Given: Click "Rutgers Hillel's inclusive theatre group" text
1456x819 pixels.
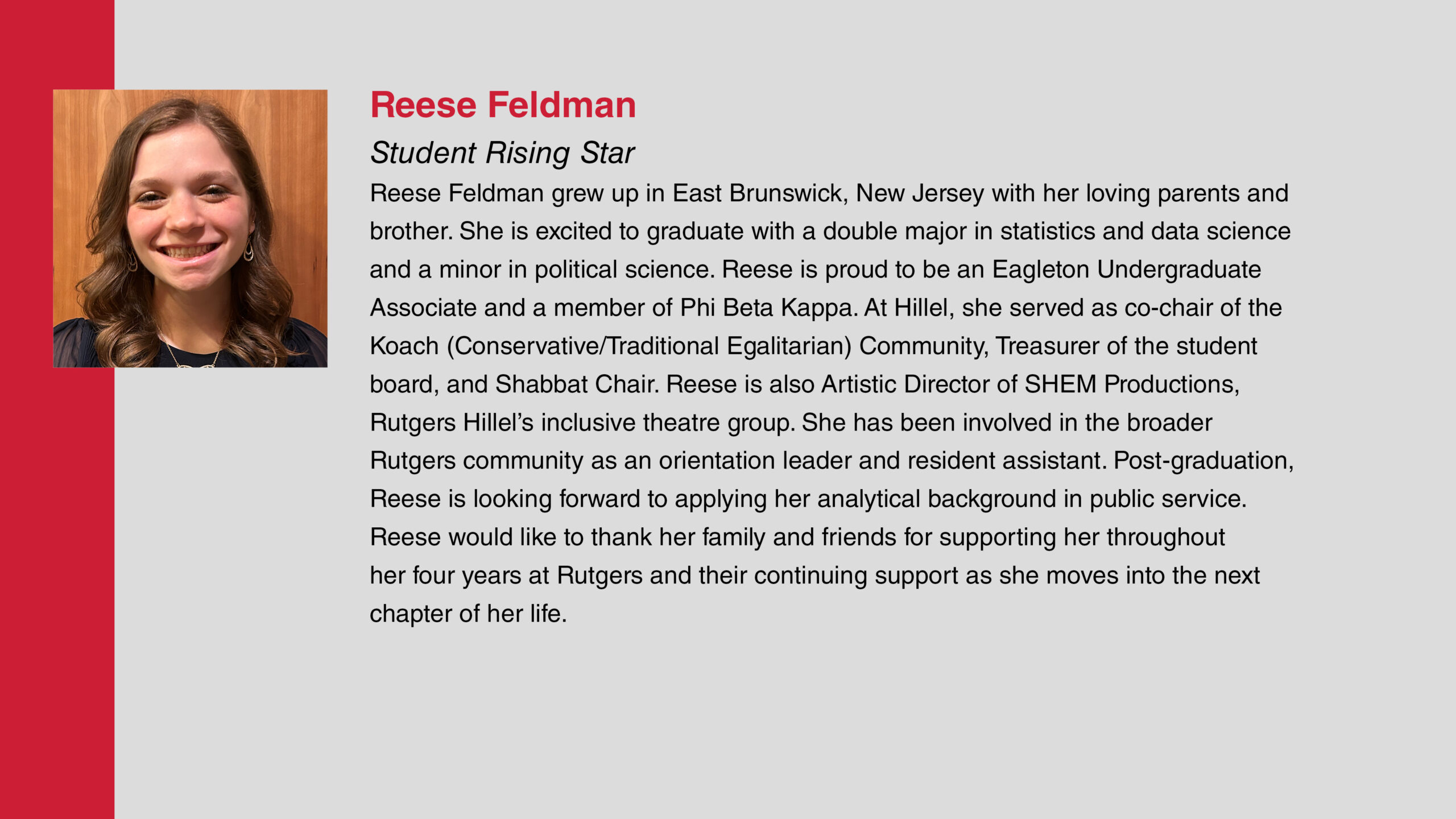Looking at the screenshot, I should [581, 423].
